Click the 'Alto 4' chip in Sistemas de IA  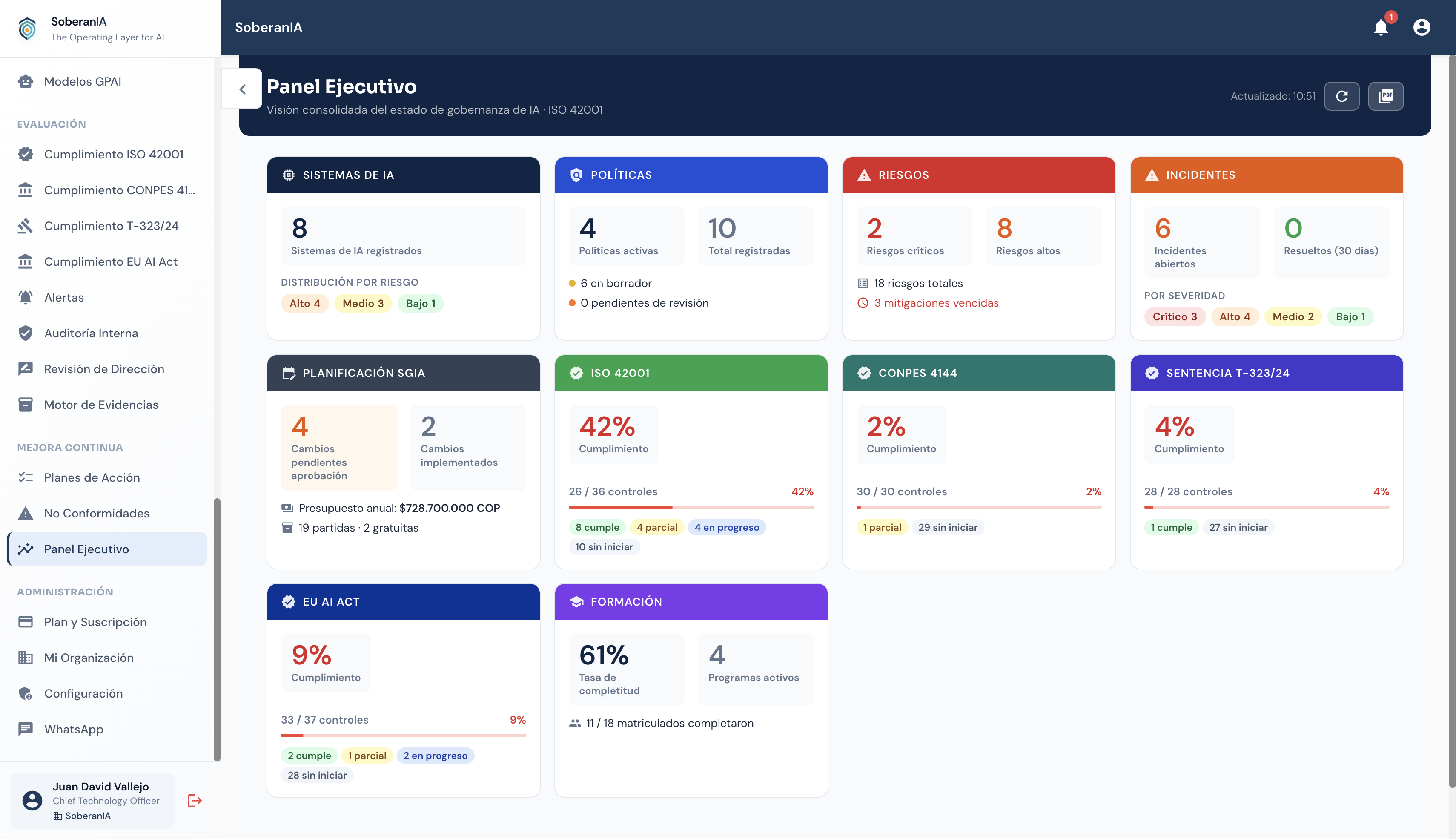[305, 303]
